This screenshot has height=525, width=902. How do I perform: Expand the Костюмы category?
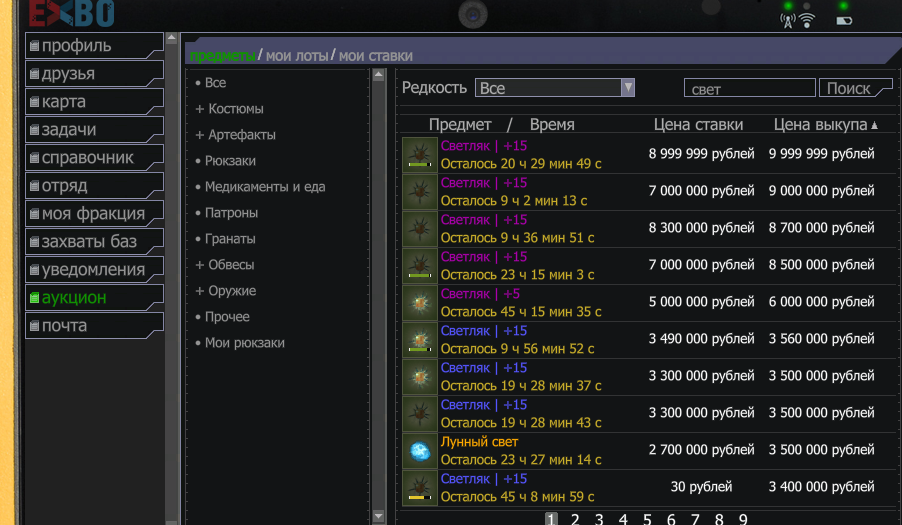[230, 109]
